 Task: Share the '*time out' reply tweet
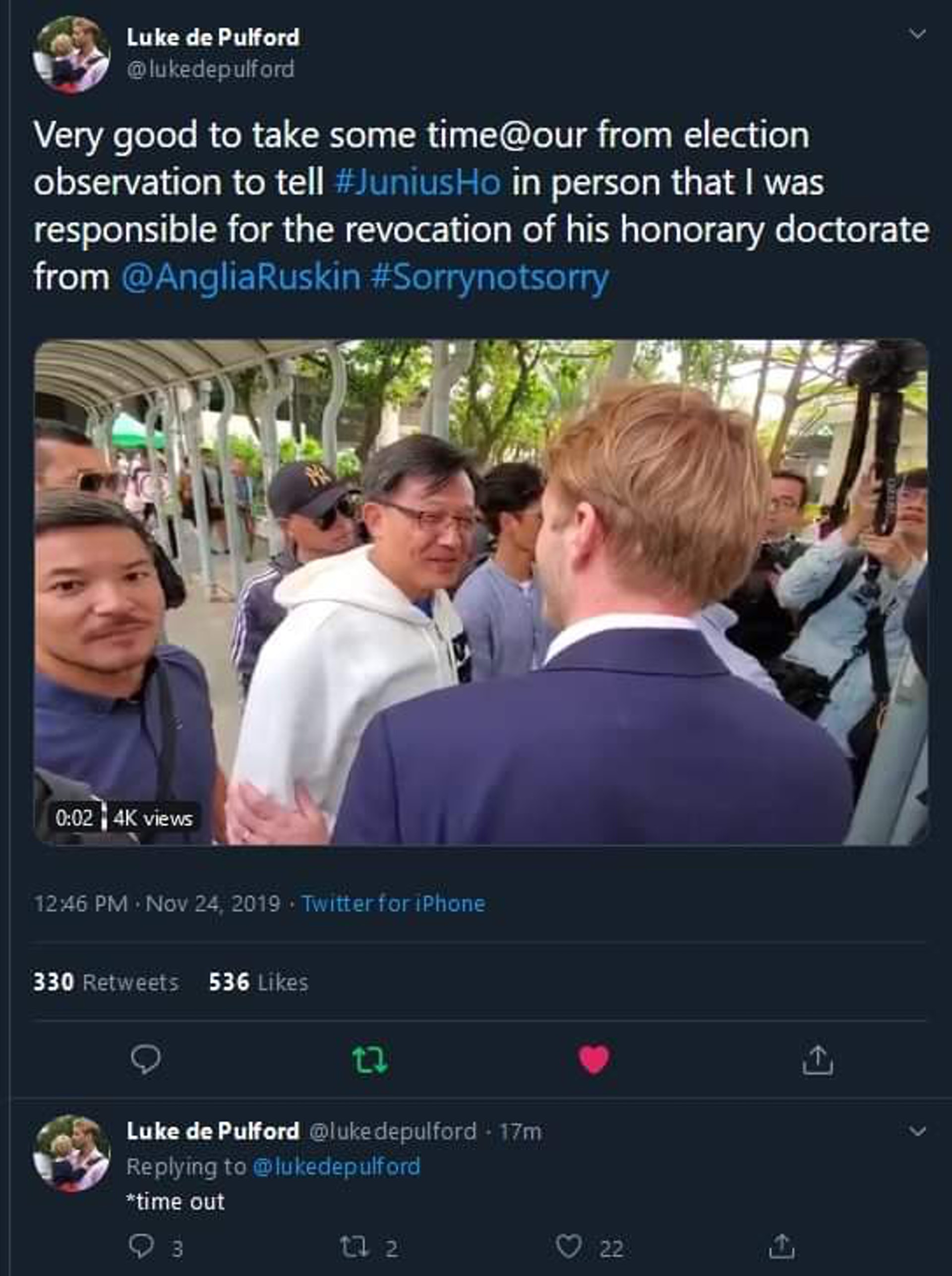click(782, 1247)
